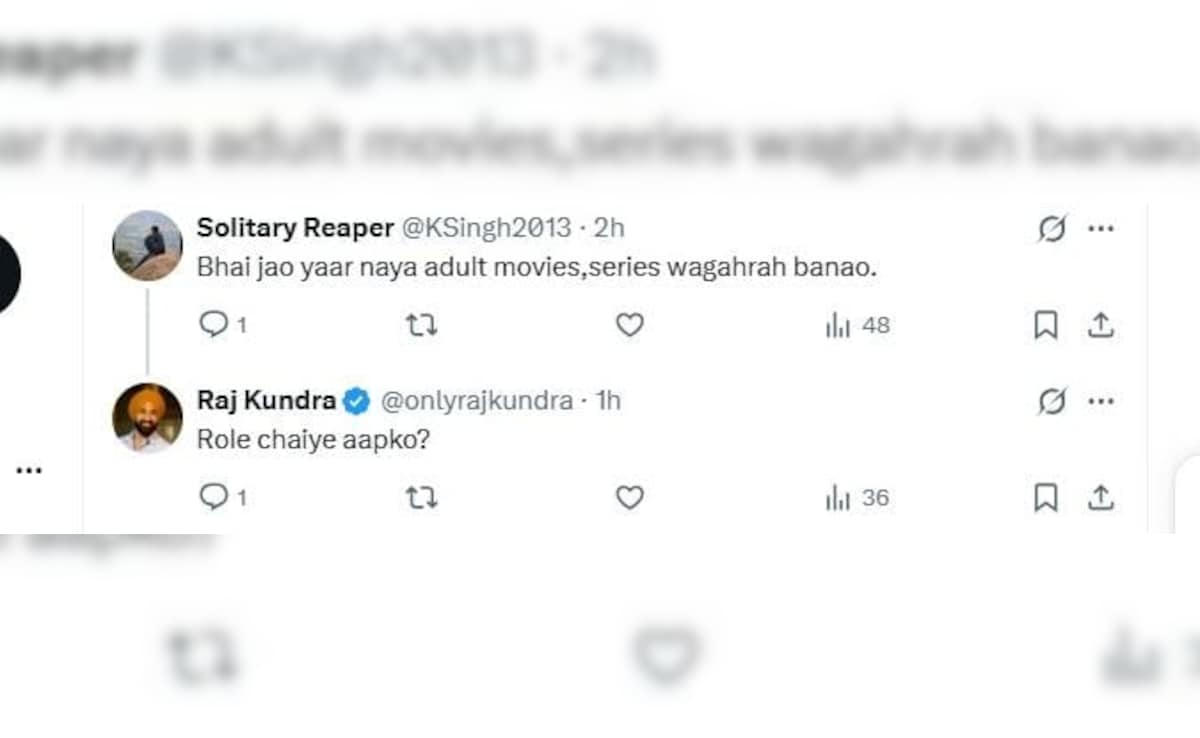Open the bookmark icon on Raj Kundra's reply
This screenshot has width=1200, height=738.
pyautogui.click(x=1046, y=497)
